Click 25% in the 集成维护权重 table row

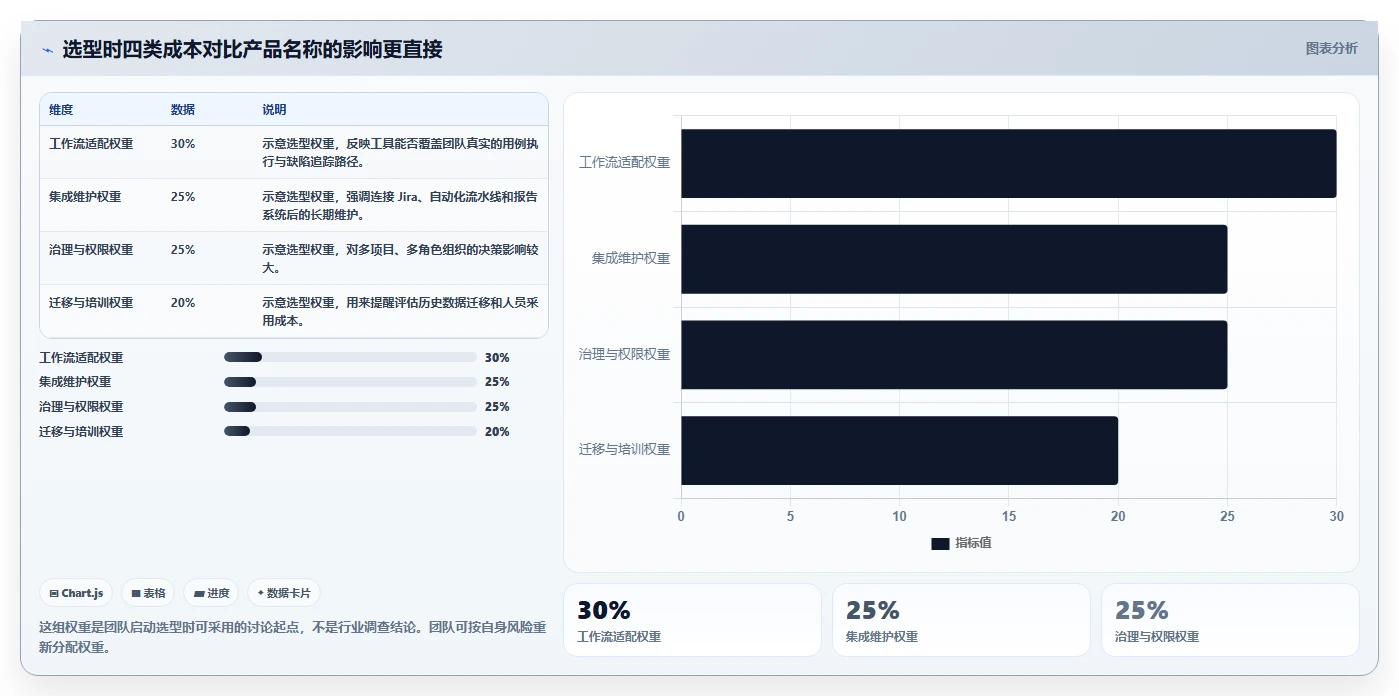(x=183, y=197)
